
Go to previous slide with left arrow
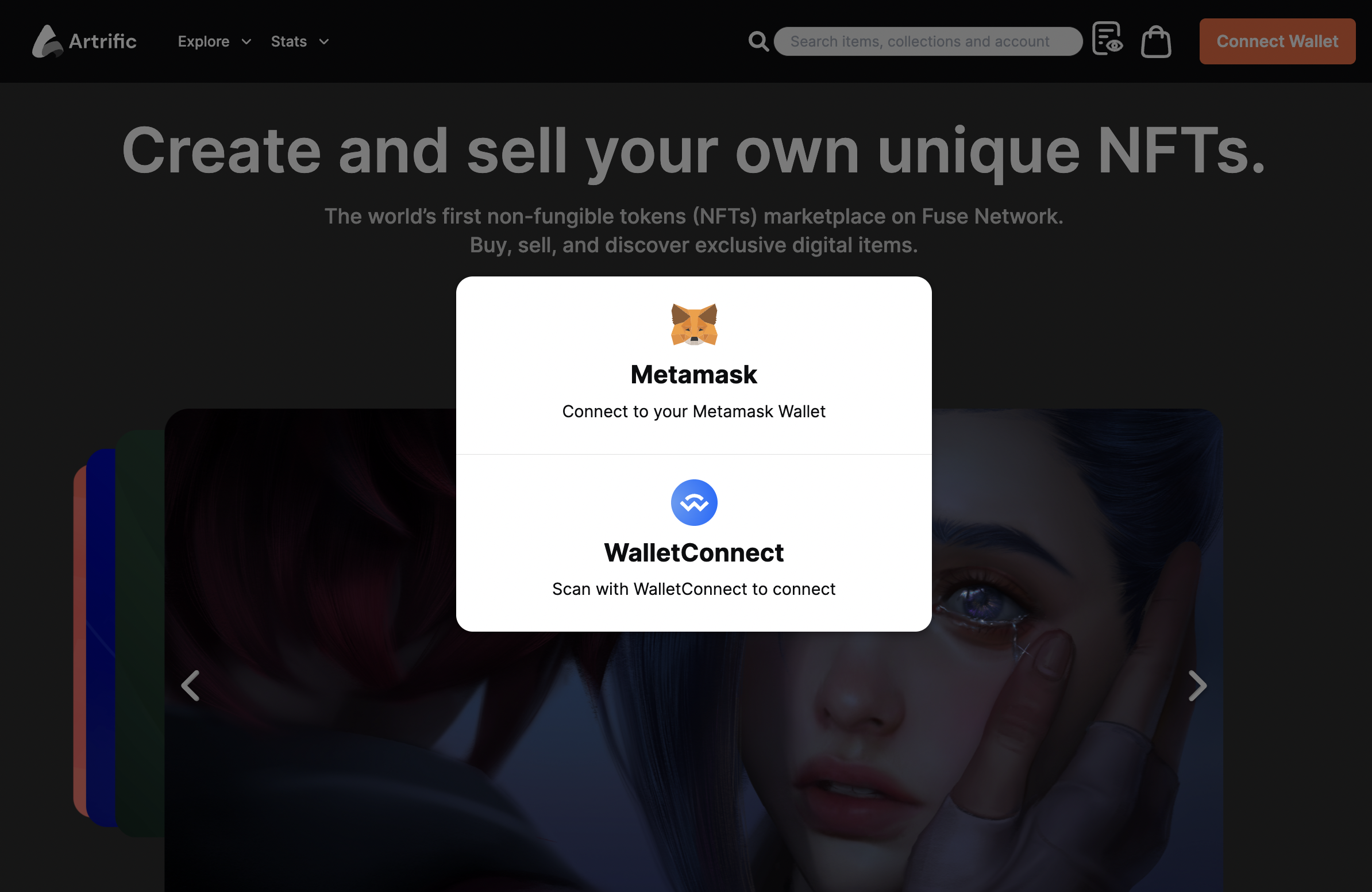tap(190, 686)
